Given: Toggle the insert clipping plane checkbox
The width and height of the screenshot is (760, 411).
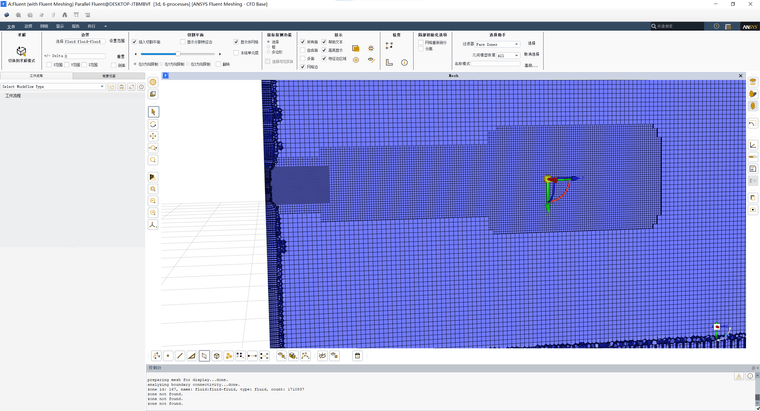Looking at the screenshot, I should pyautogui.click(x=135, y=42).
